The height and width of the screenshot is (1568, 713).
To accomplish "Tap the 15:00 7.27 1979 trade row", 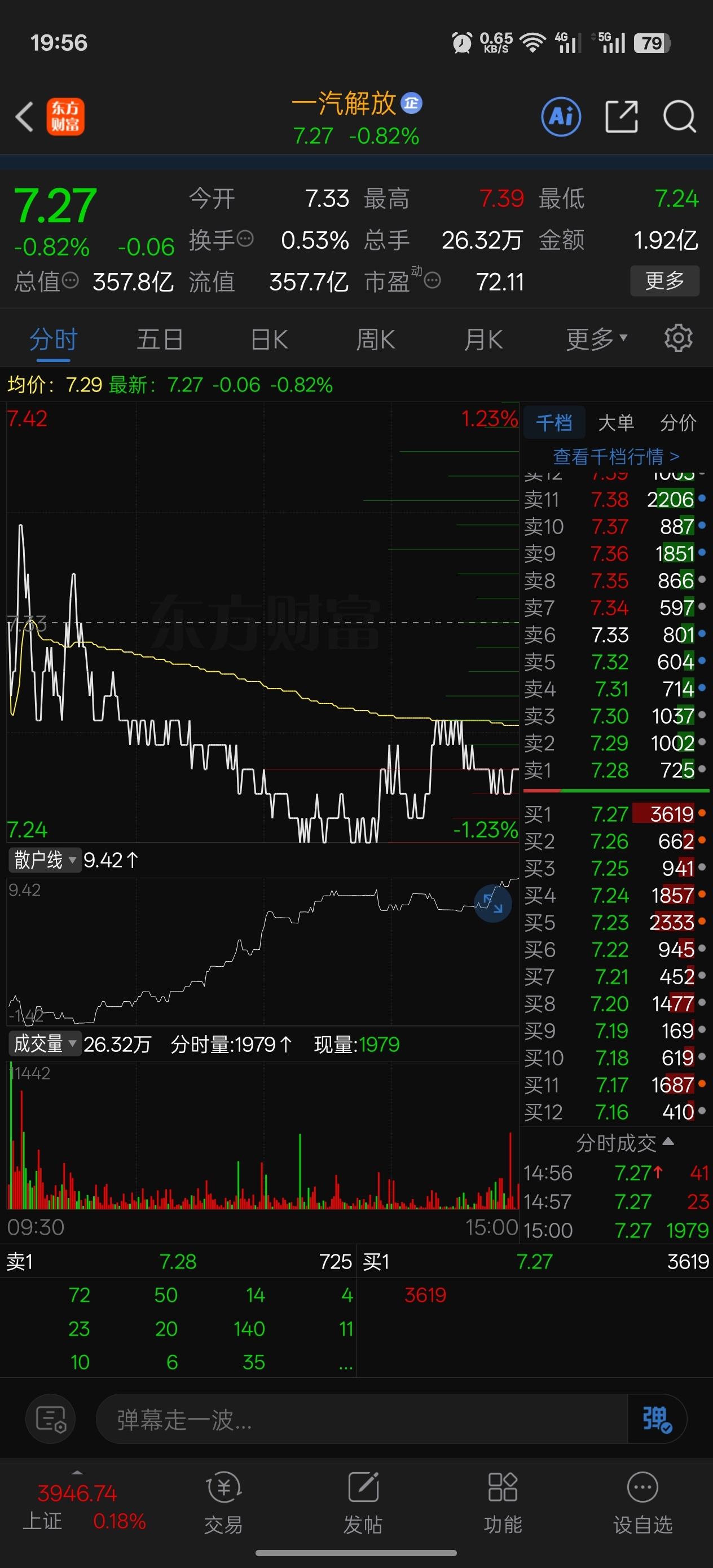I will [x=616, y=1230].
